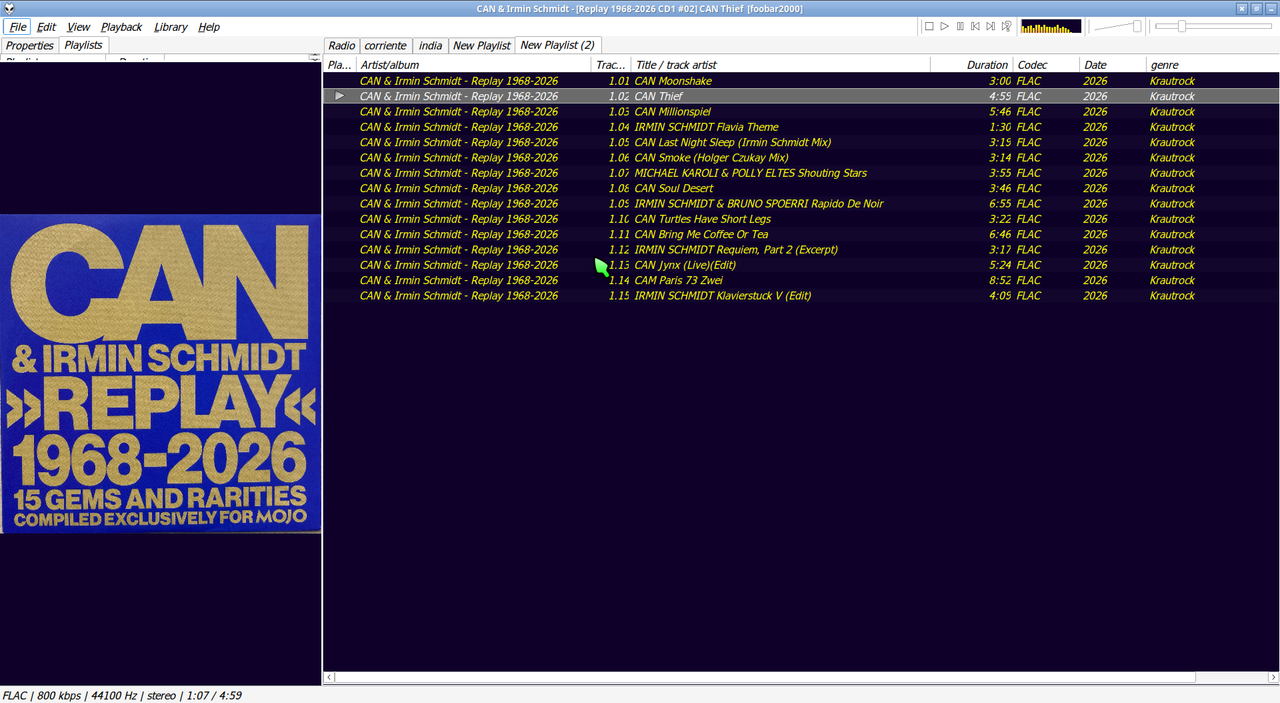
Task: Click the seek bar slider
Action: (x=1214, y=27)
